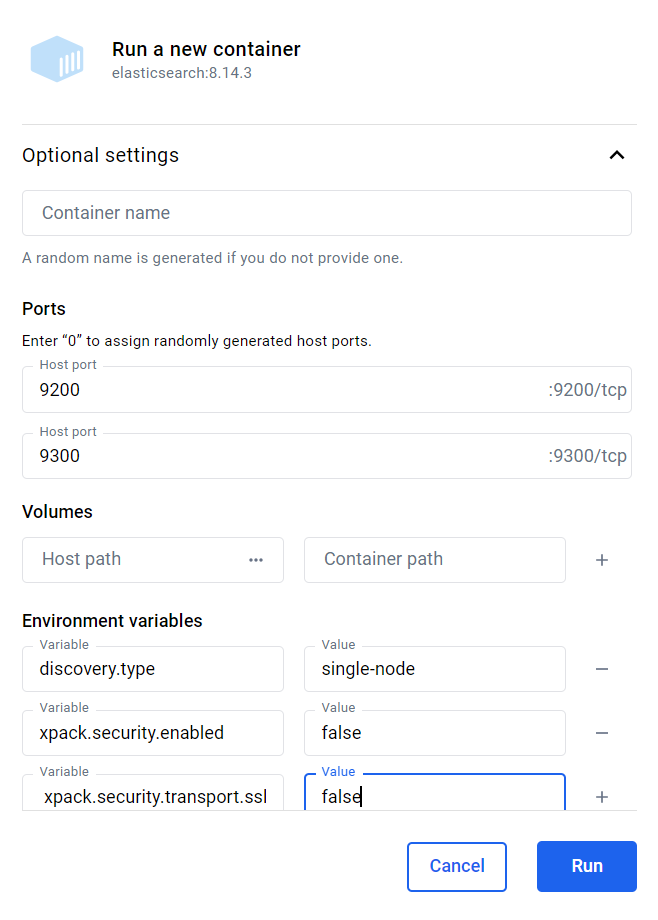The width and height of the screenshot is (658, 920).
Task: Edit the xpack.security.enabled variable field
Action: (x=153, y=733)
